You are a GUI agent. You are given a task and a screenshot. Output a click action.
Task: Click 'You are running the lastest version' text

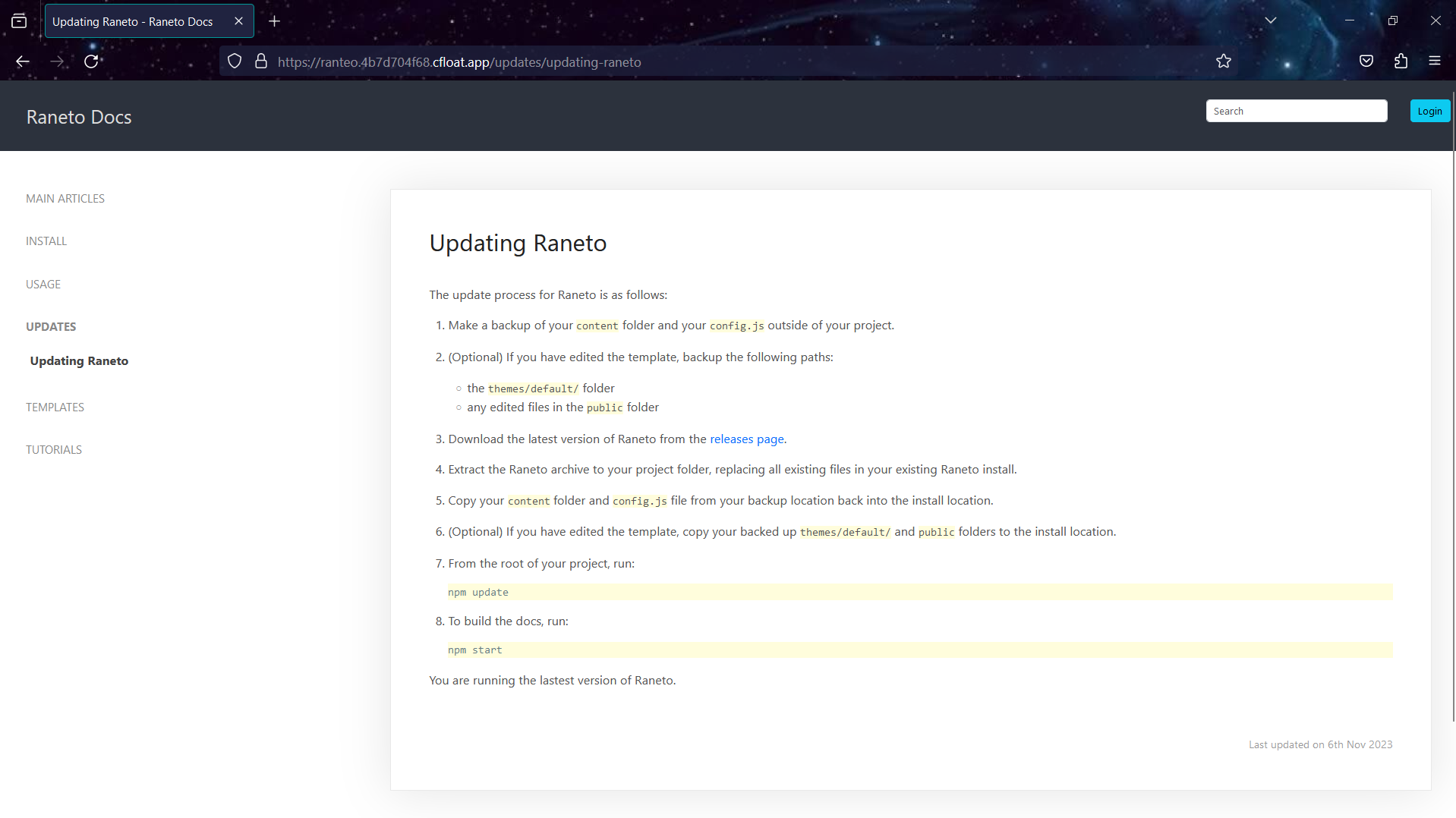coord(552,681)
